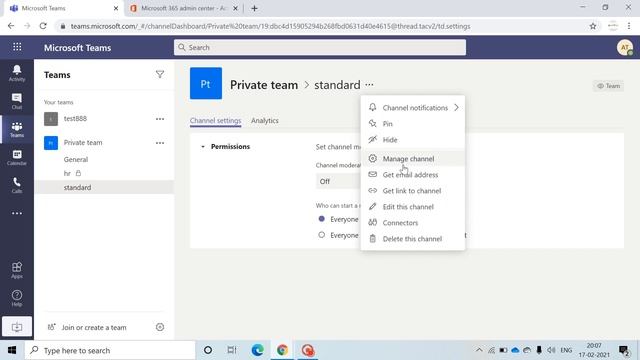
Task: Open Chrome browser menu
Action: (629, 26)
